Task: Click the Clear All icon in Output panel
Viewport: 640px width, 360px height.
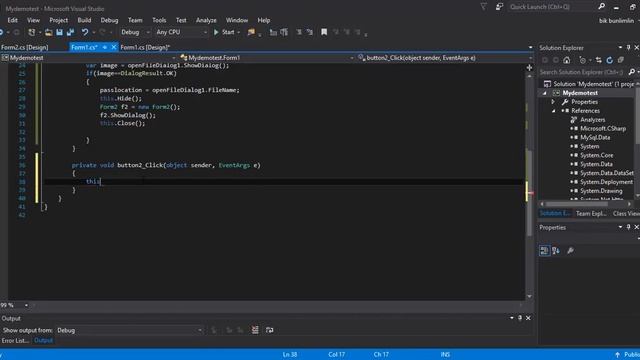Action: [255, 330]
